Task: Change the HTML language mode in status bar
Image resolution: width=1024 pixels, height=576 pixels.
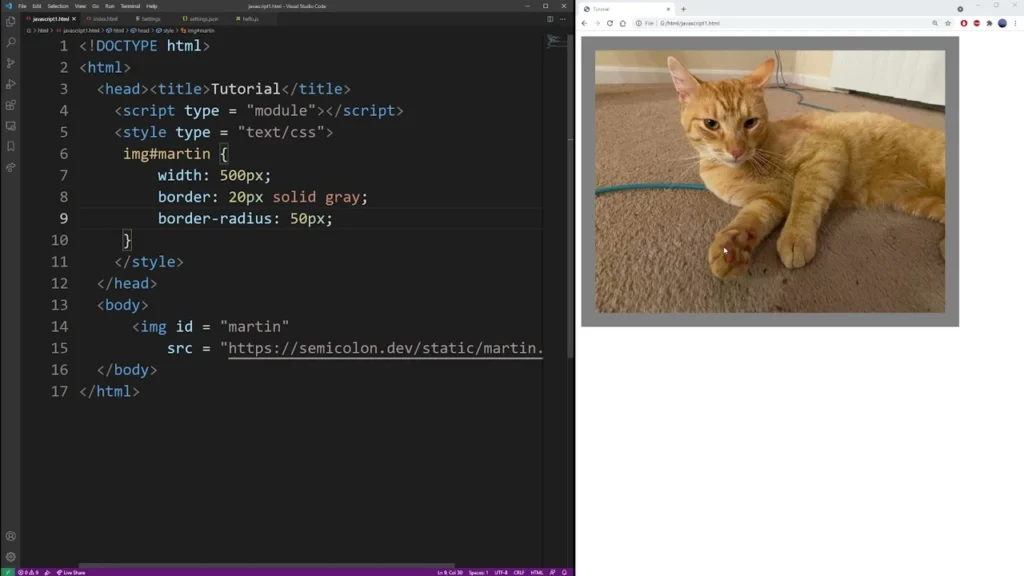Action: click(537, 572)
